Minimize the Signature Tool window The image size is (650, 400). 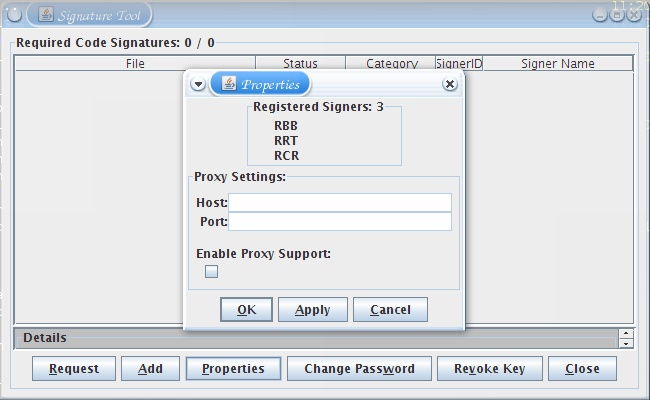coord(599,15)
